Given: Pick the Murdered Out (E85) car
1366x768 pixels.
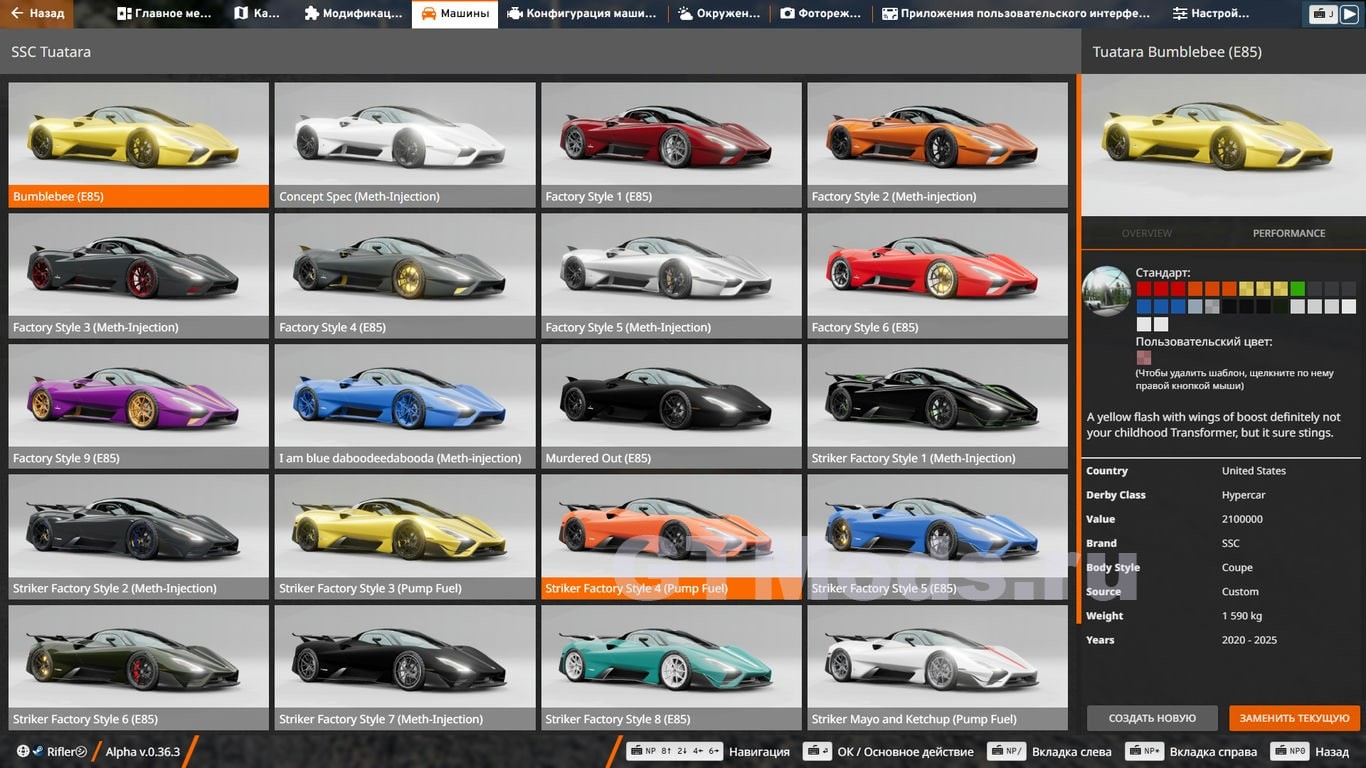Looking at the screenshot, I should click(671, 406).
